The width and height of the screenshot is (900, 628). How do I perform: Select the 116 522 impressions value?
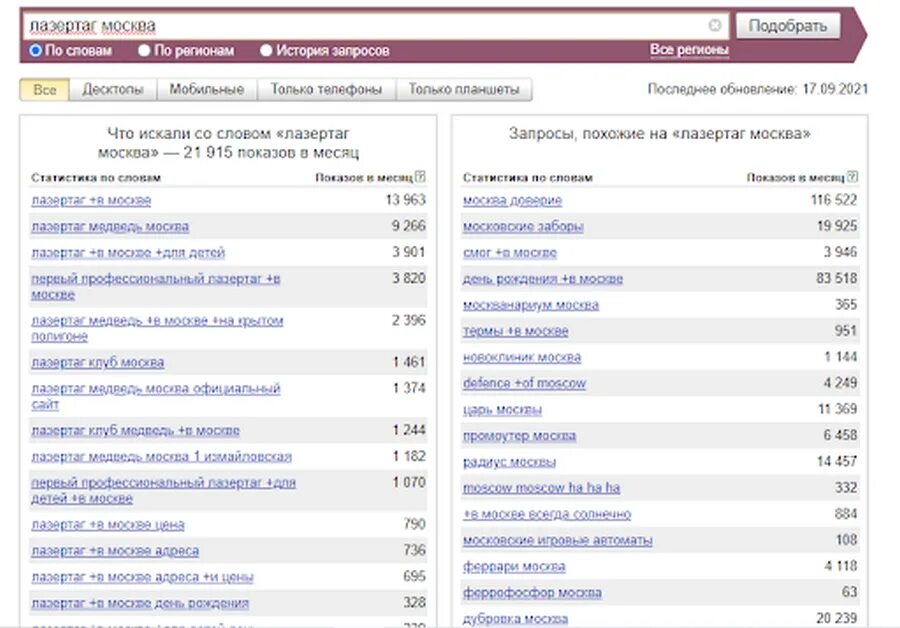(834, 200)
